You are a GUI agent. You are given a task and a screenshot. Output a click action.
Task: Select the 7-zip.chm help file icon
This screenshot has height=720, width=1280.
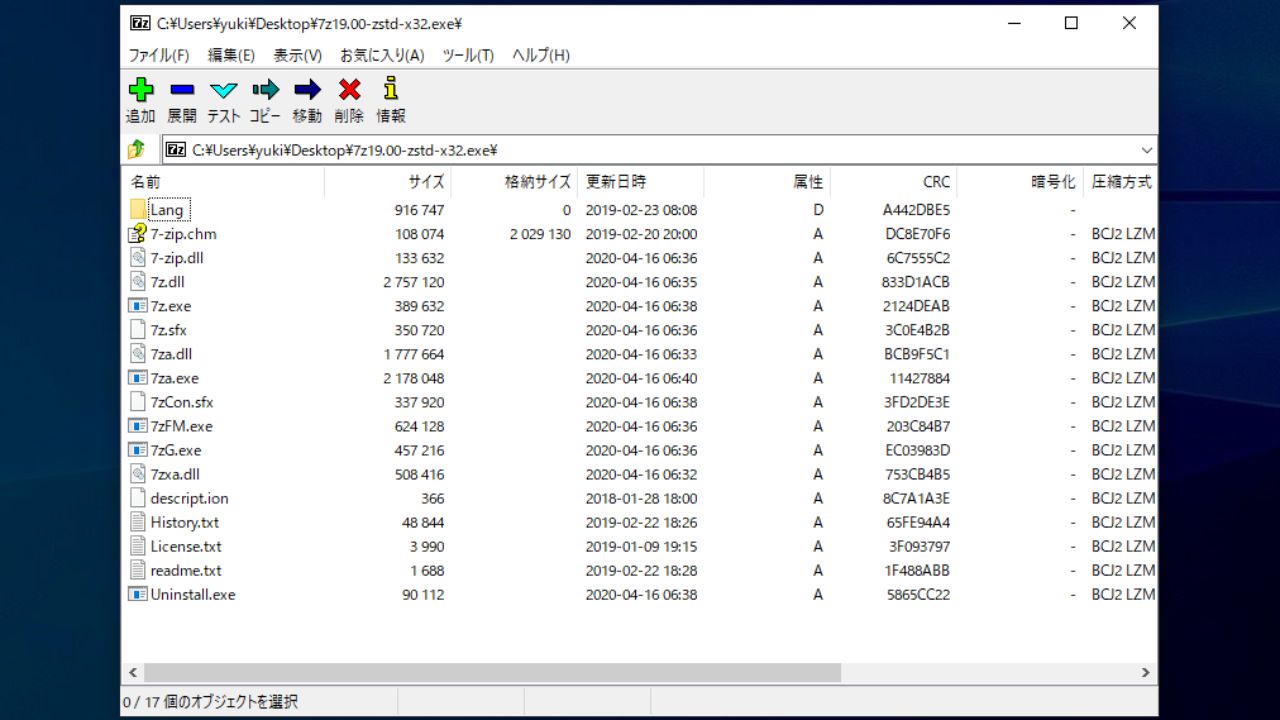[138, 234]
